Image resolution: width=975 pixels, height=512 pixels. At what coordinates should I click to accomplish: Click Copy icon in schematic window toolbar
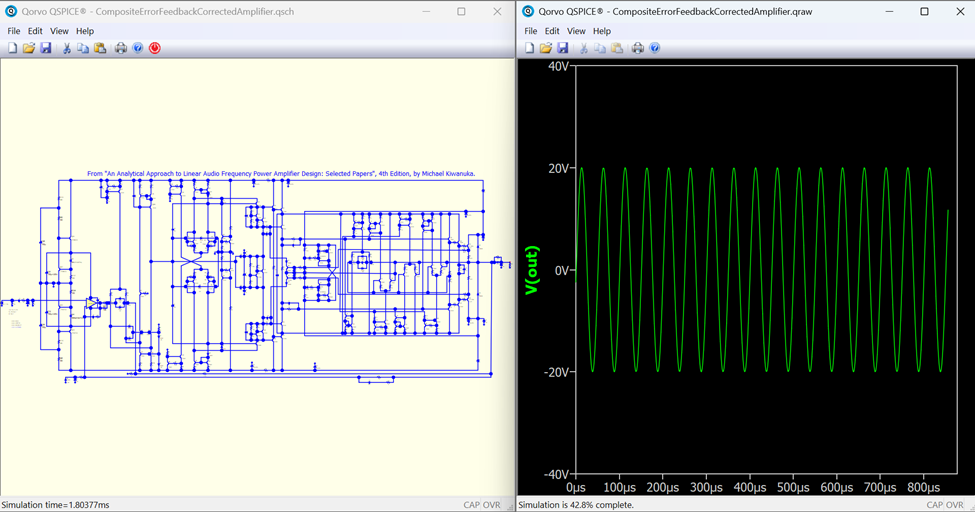click(83, 48)
